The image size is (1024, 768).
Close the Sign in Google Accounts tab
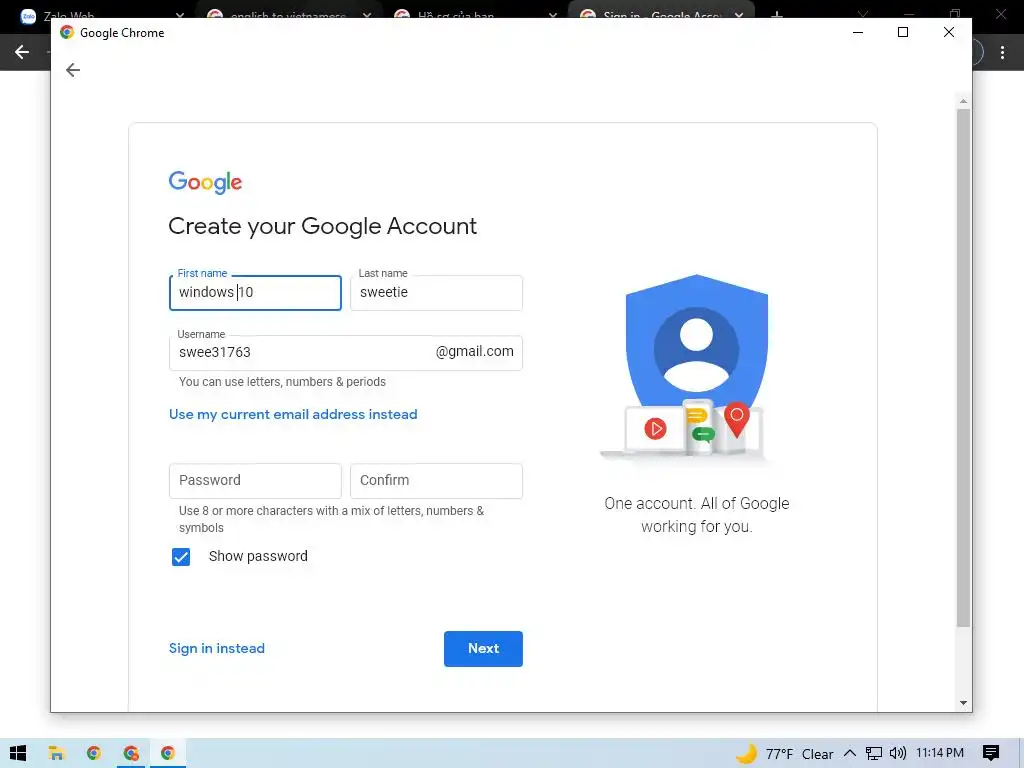pyautogui.click(x=739, y=13)
